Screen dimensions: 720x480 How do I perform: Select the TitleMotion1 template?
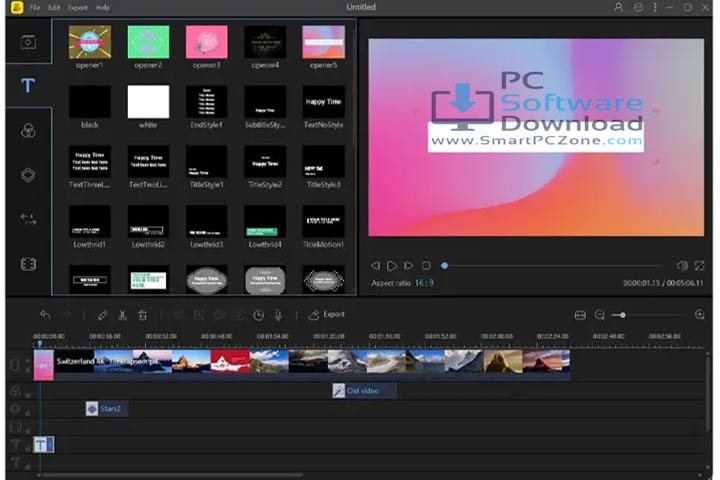(323, 221)
